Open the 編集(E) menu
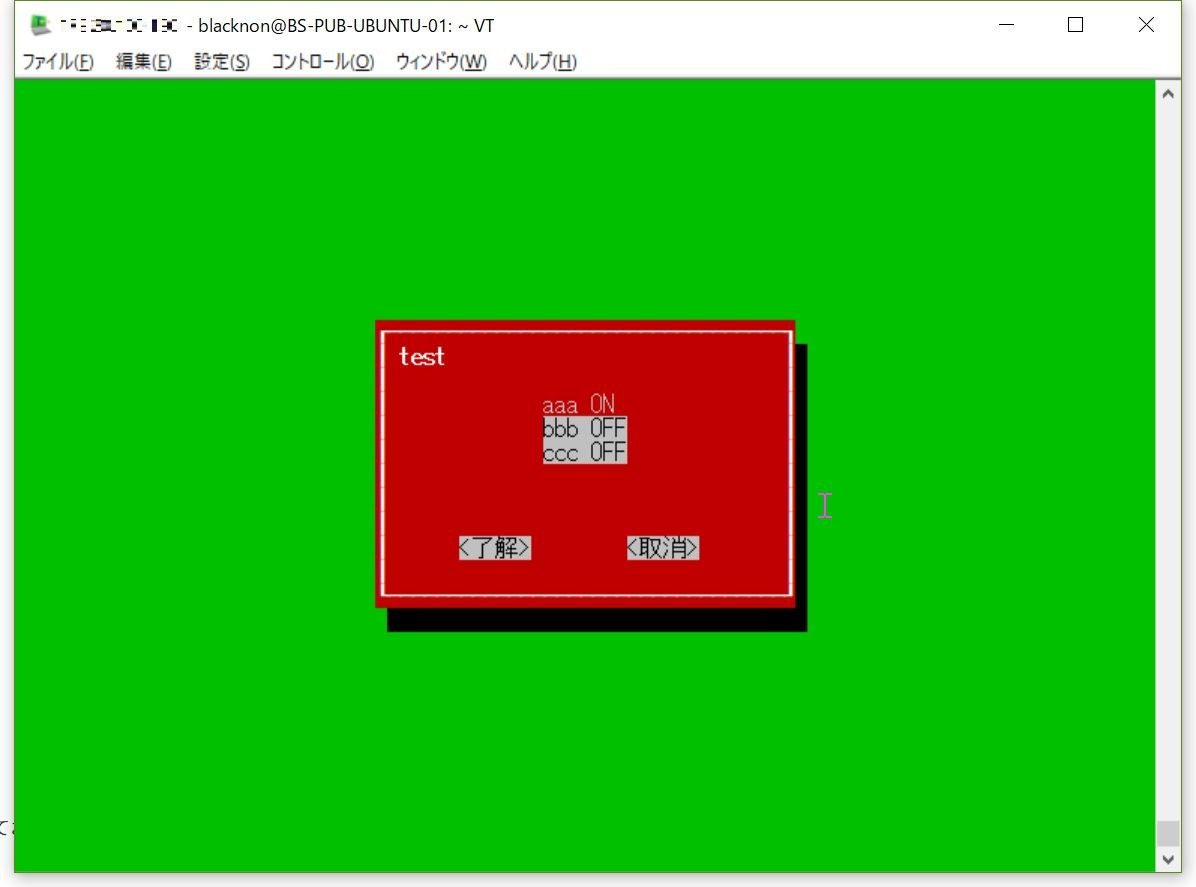This screenshot has width=1196, height=887. (x=144, y=62)
